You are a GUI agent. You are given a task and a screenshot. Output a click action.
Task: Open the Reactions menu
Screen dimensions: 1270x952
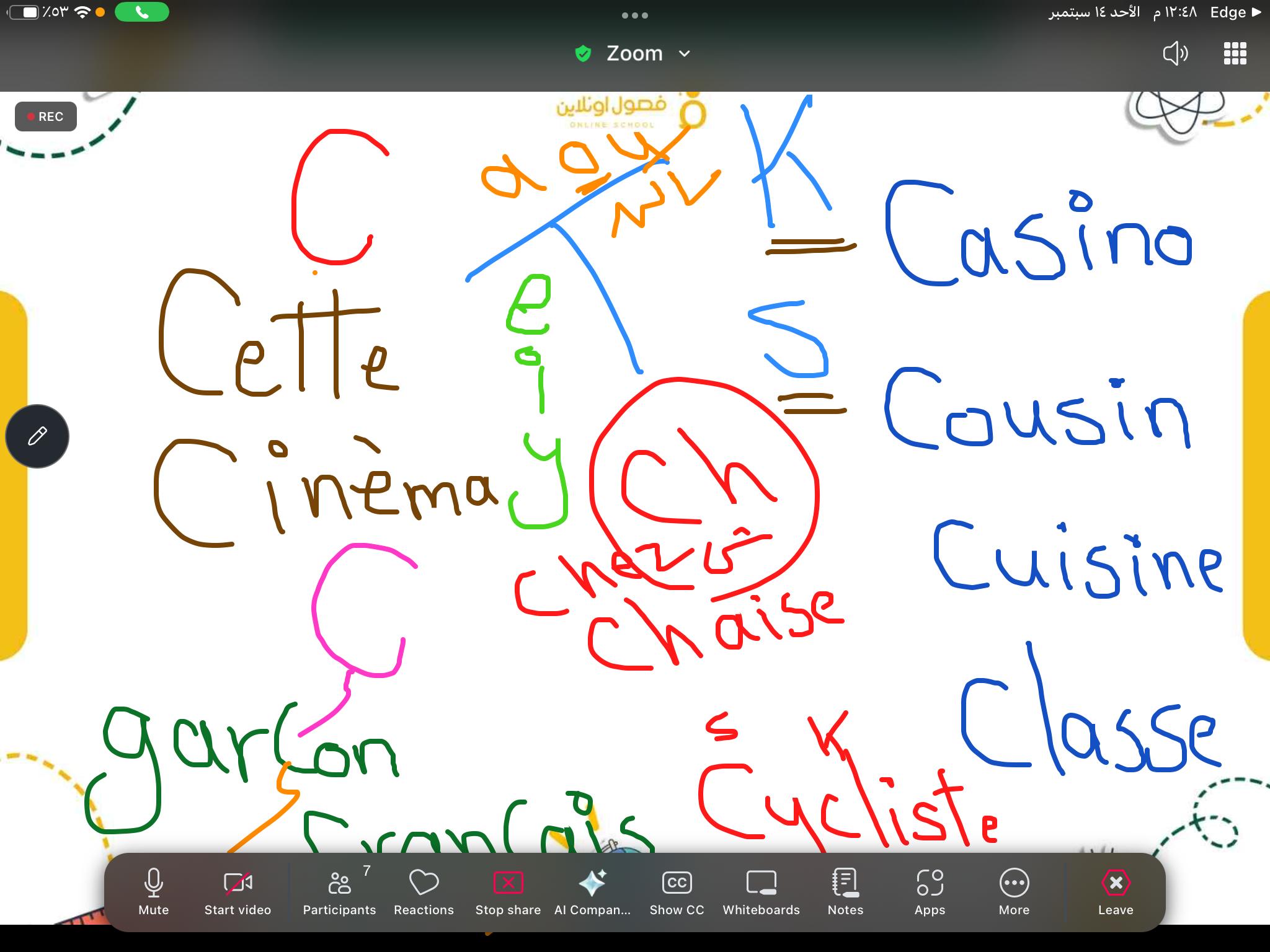[424, 891]
